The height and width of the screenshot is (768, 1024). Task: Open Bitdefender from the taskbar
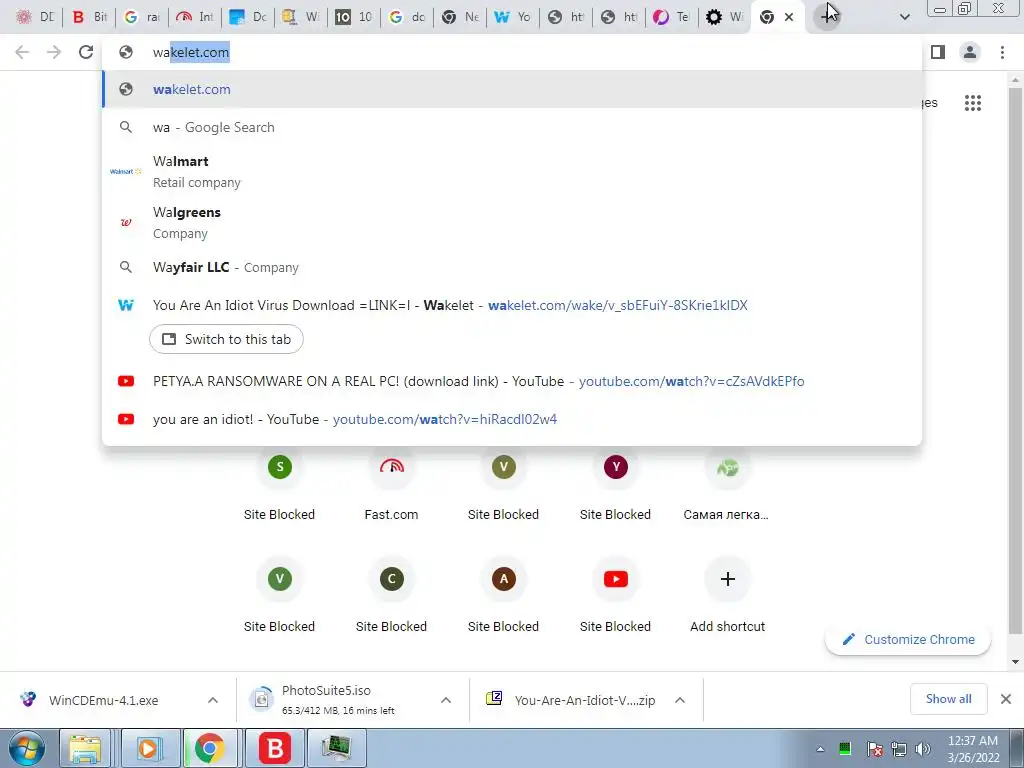pos(275,748)
